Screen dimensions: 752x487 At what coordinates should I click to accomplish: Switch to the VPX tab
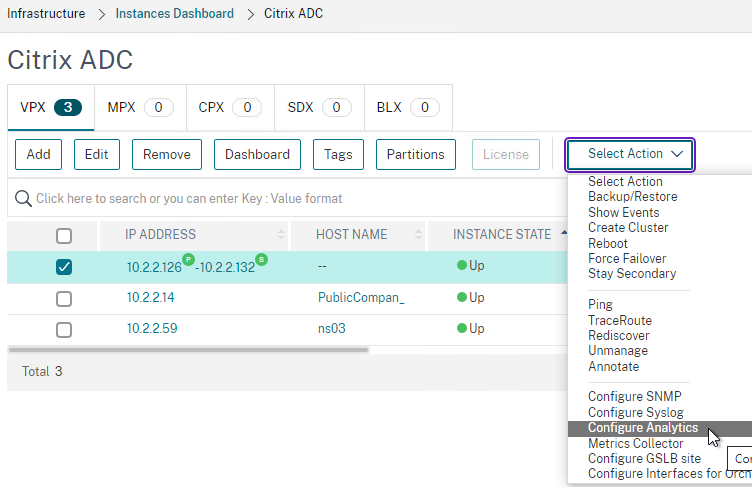coord(51,107)
